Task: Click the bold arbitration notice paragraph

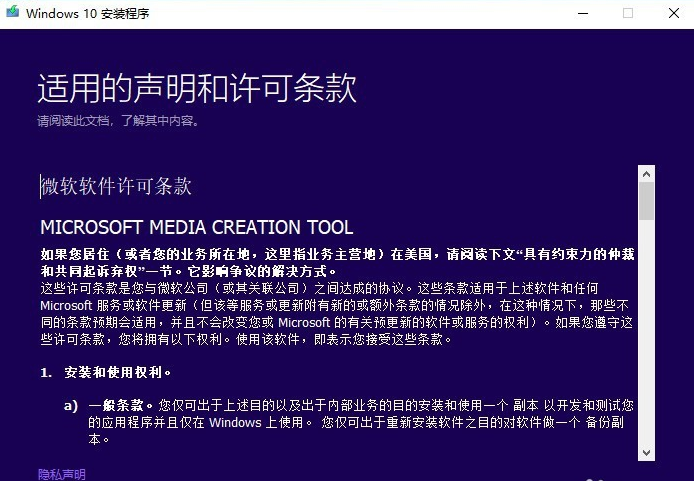Action: (x=330, y=262)
